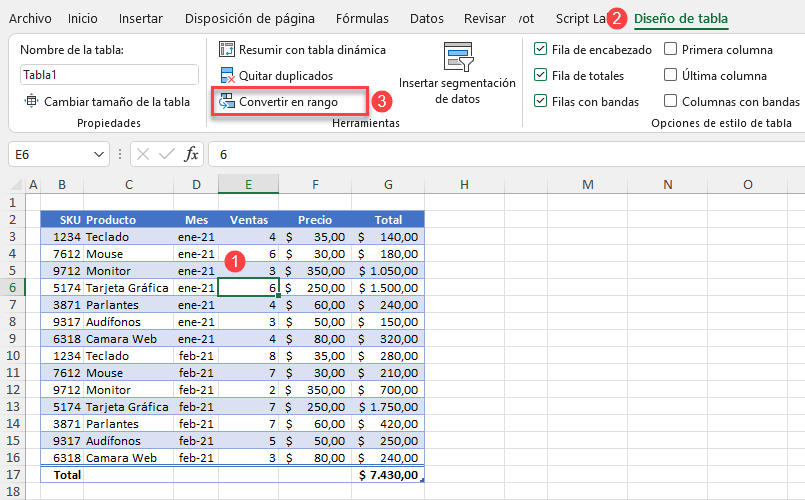Image resolution: width=805 pixels, height=500 pixels.
Task: Open the Archivo tab
Action: [30, 18]
